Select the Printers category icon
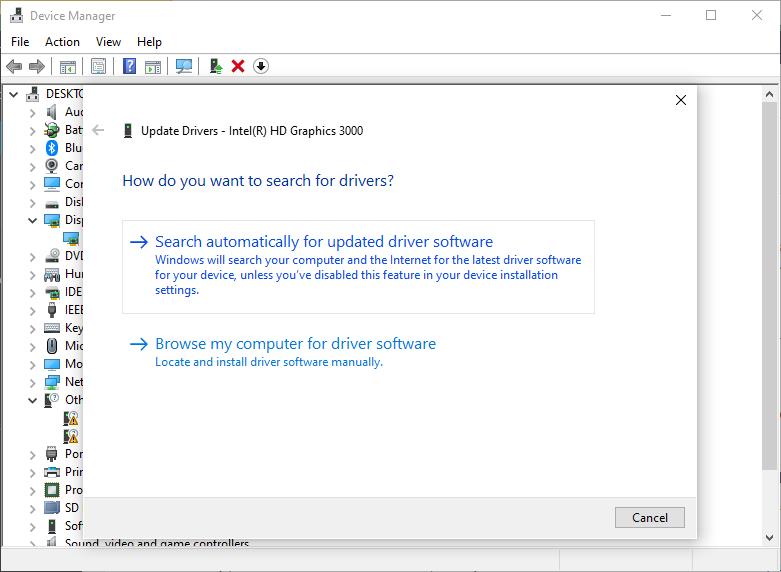The width and height of the screenshot is (781, 572). click(52, 472)
